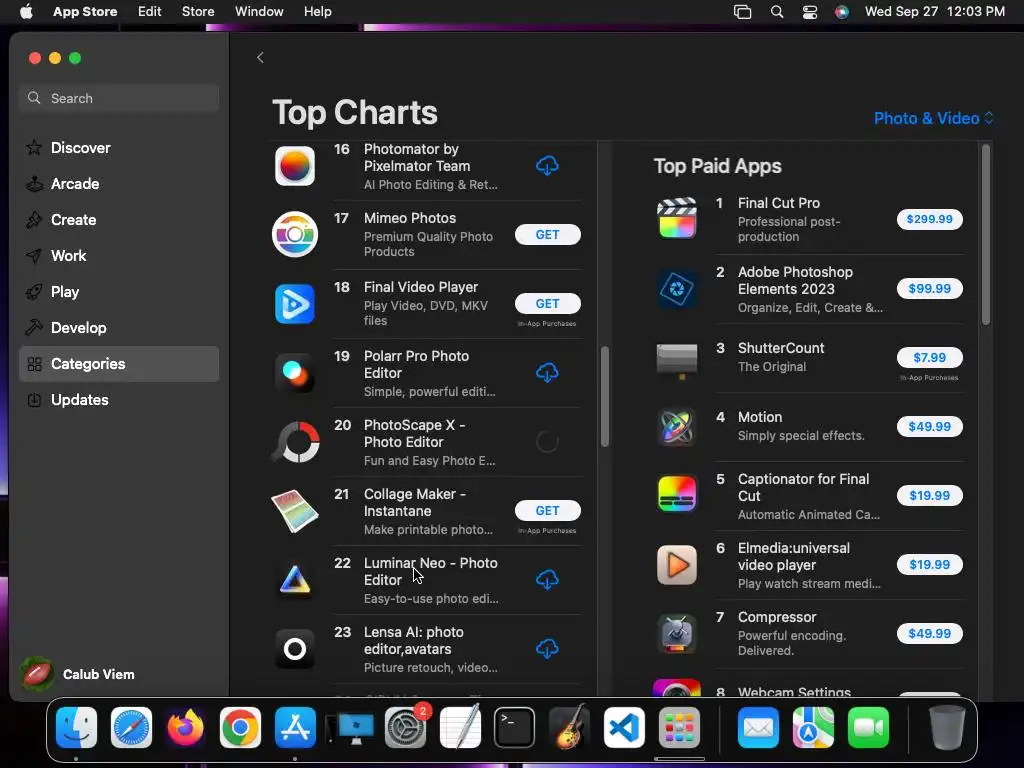This screenshot has height=768, width=1024.
Task: Open Arcade in the sidebar
Action: click(119, 184)
